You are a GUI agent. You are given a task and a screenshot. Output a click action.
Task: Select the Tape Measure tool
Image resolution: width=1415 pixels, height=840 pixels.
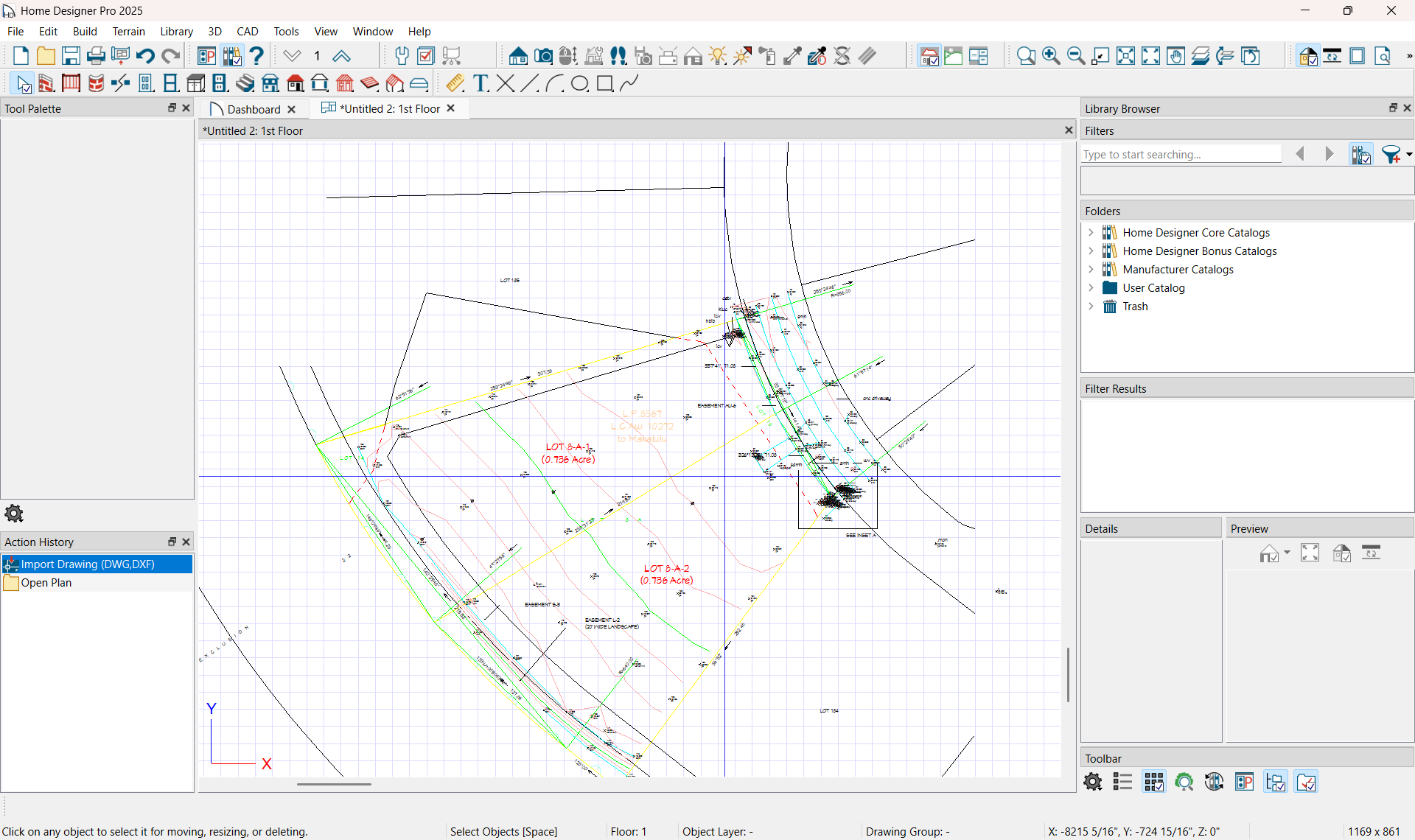[455, 83]
